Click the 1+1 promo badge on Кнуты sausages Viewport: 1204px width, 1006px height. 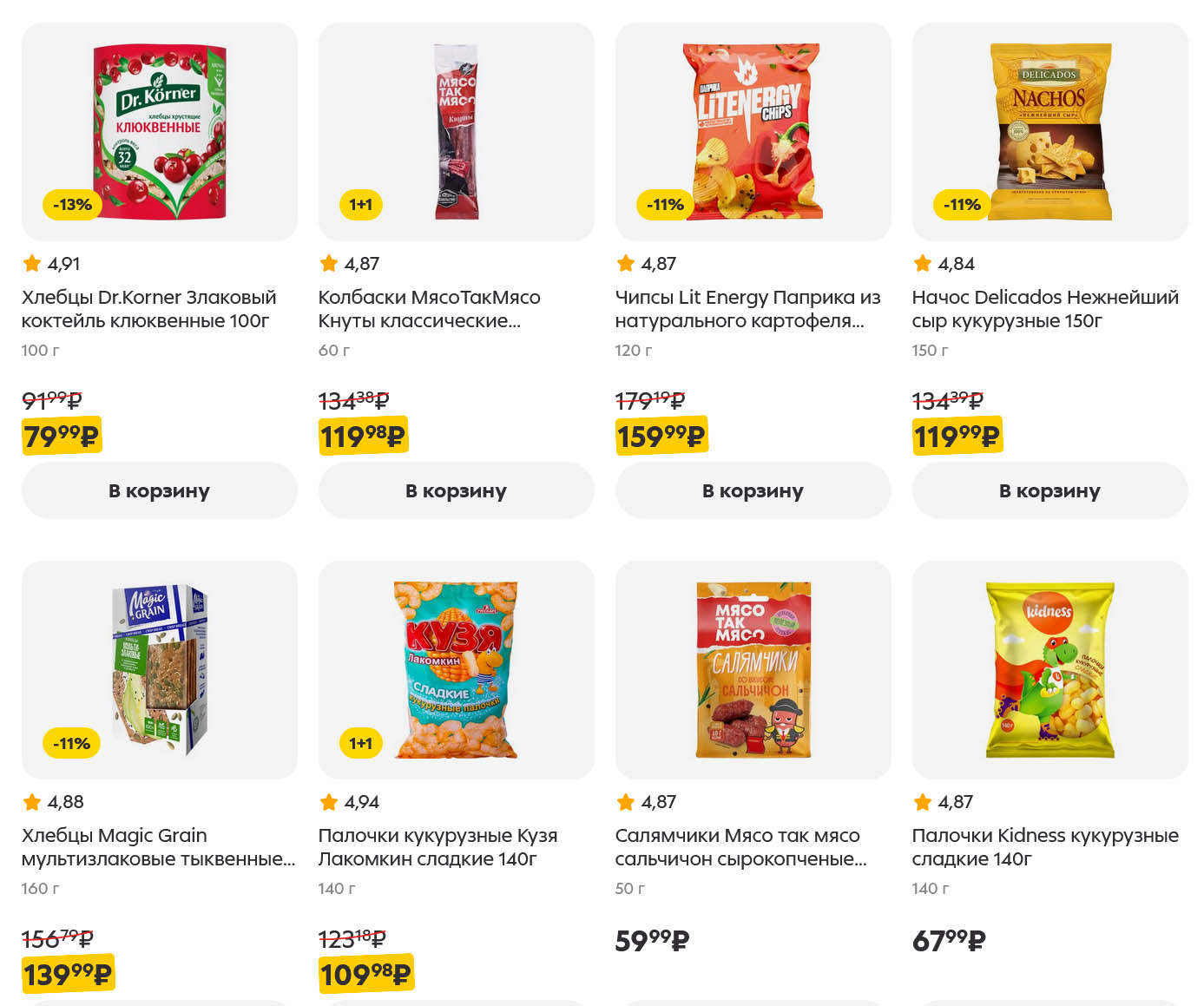coord(360,205)
